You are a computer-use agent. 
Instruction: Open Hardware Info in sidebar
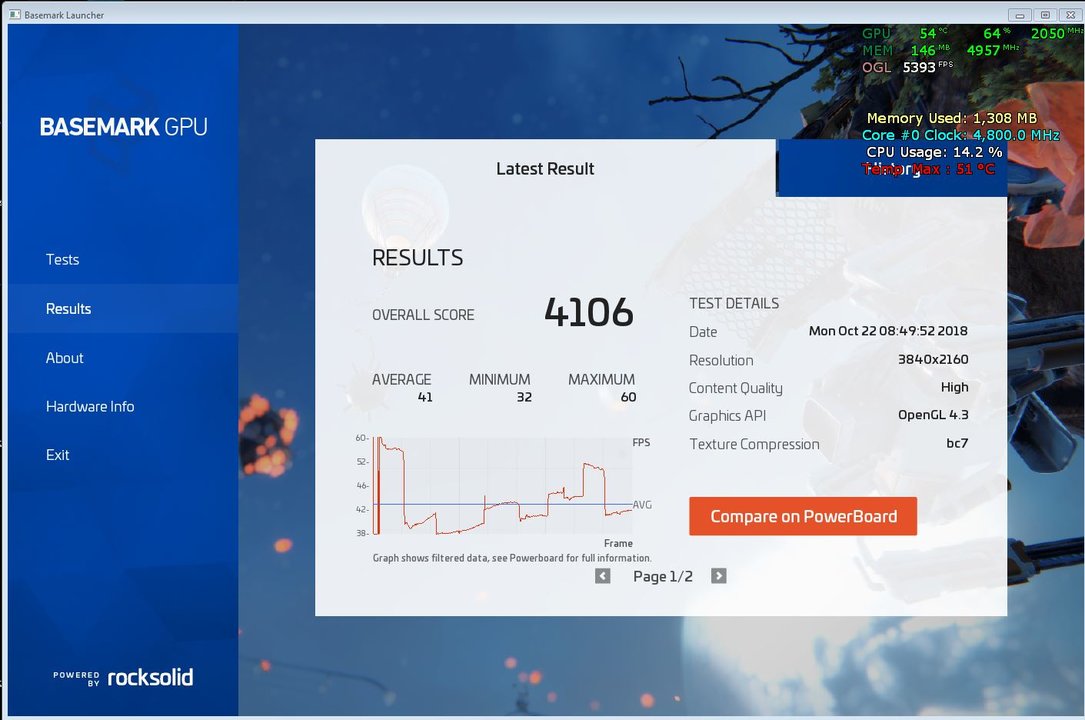[x=90, y=407]
